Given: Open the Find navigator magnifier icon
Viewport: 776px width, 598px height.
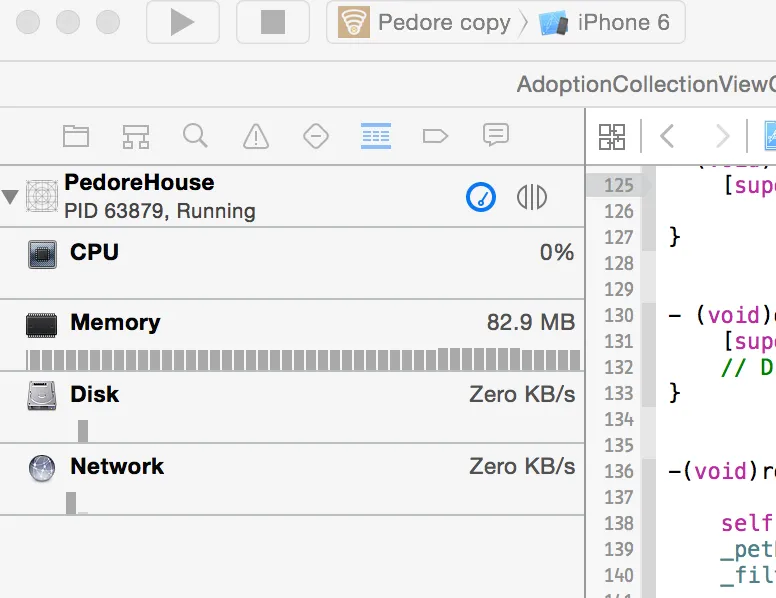Looking at the screenshot, I should (x=196, y=135).
